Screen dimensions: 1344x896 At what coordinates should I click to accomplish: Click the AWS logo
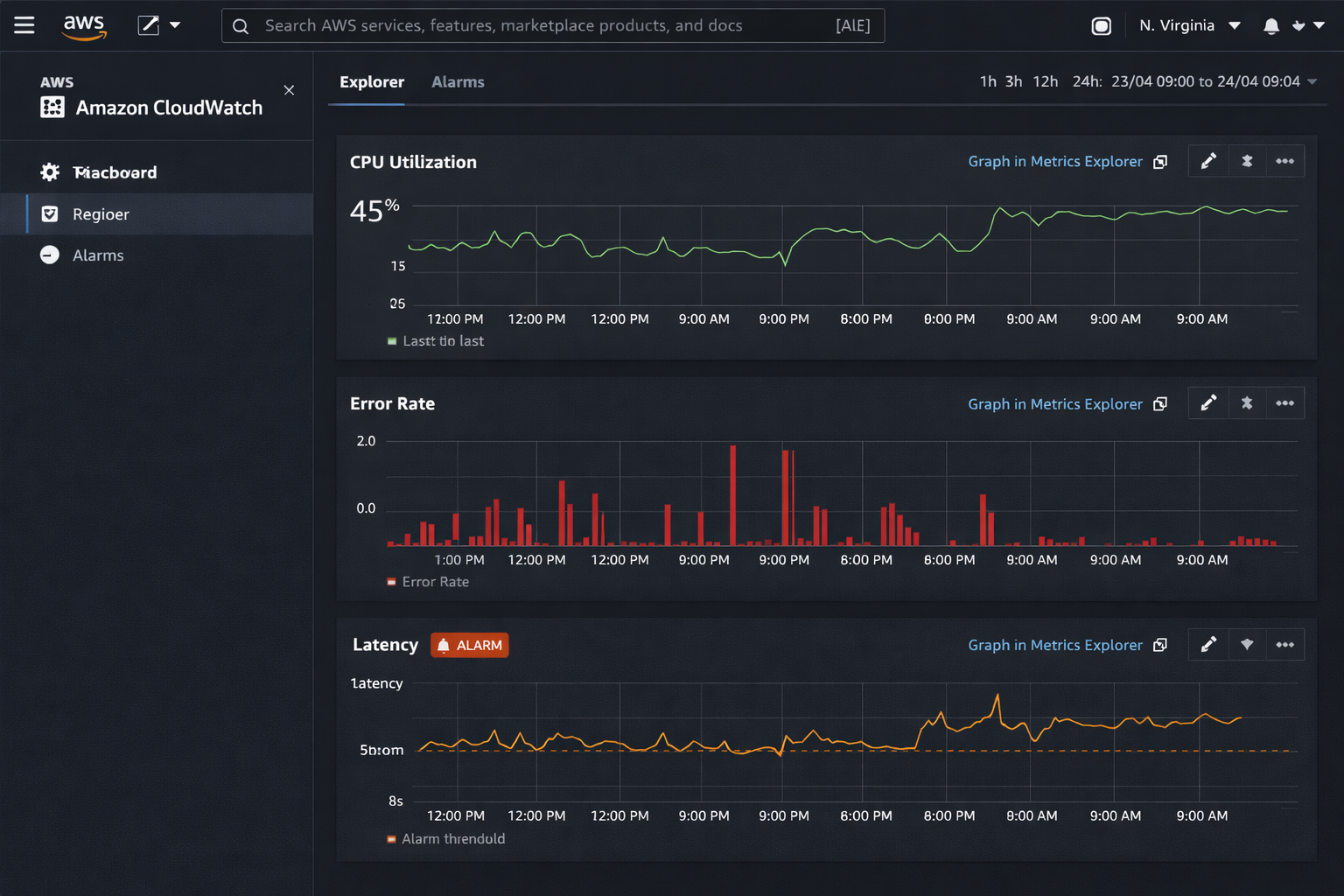coord(85,26)
